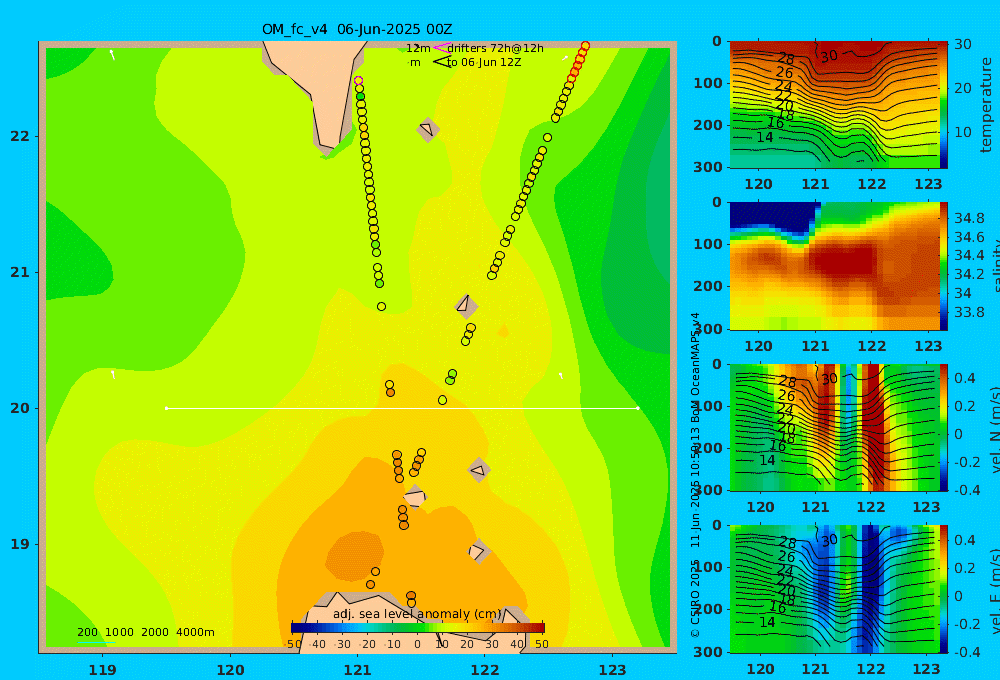Click the west endpoint of the white section line
The image size is (1000, 680).
[x=166, y=408]
